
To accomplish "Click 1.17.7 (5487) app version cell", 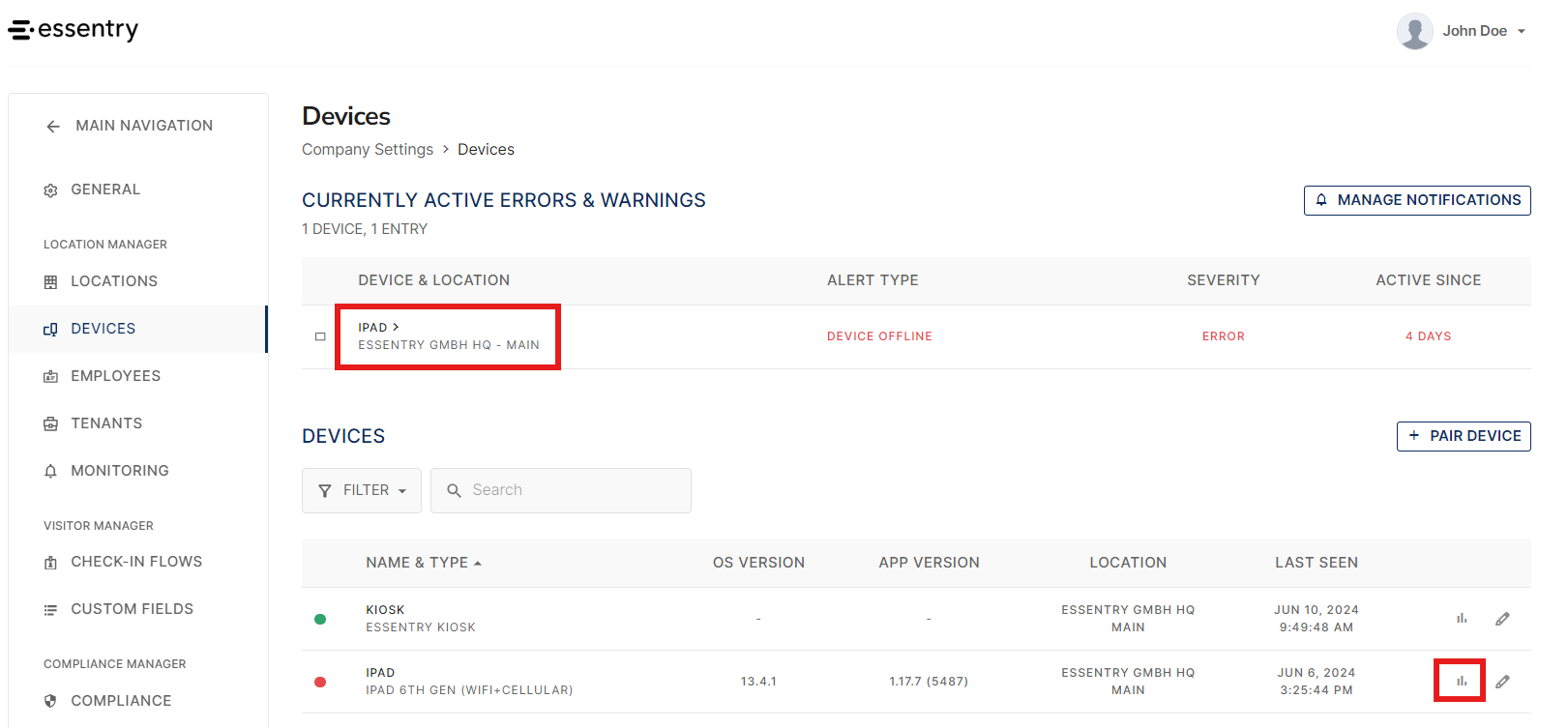I will tap(929, 682).
